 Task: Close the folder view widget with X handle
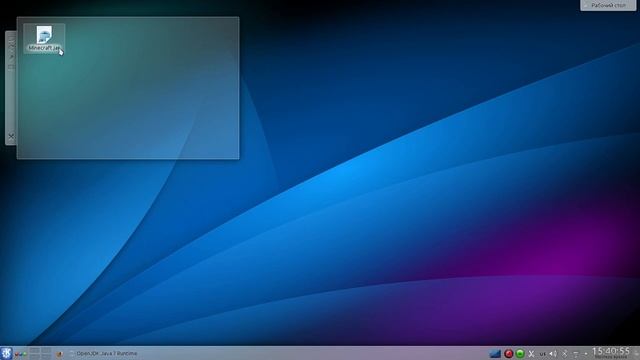[x=11, y=136]
